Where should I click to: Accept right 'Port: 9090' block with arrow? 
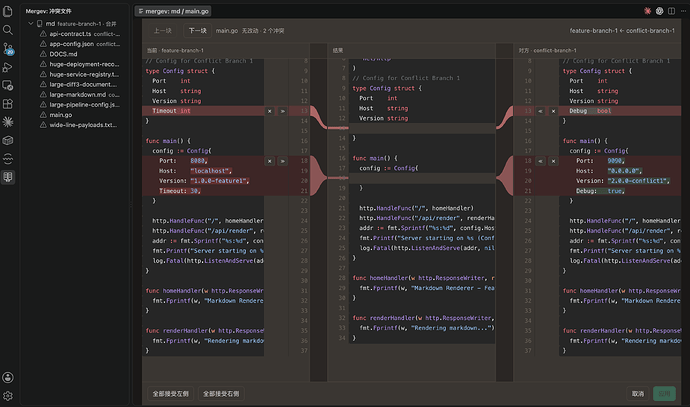point(540,161)
